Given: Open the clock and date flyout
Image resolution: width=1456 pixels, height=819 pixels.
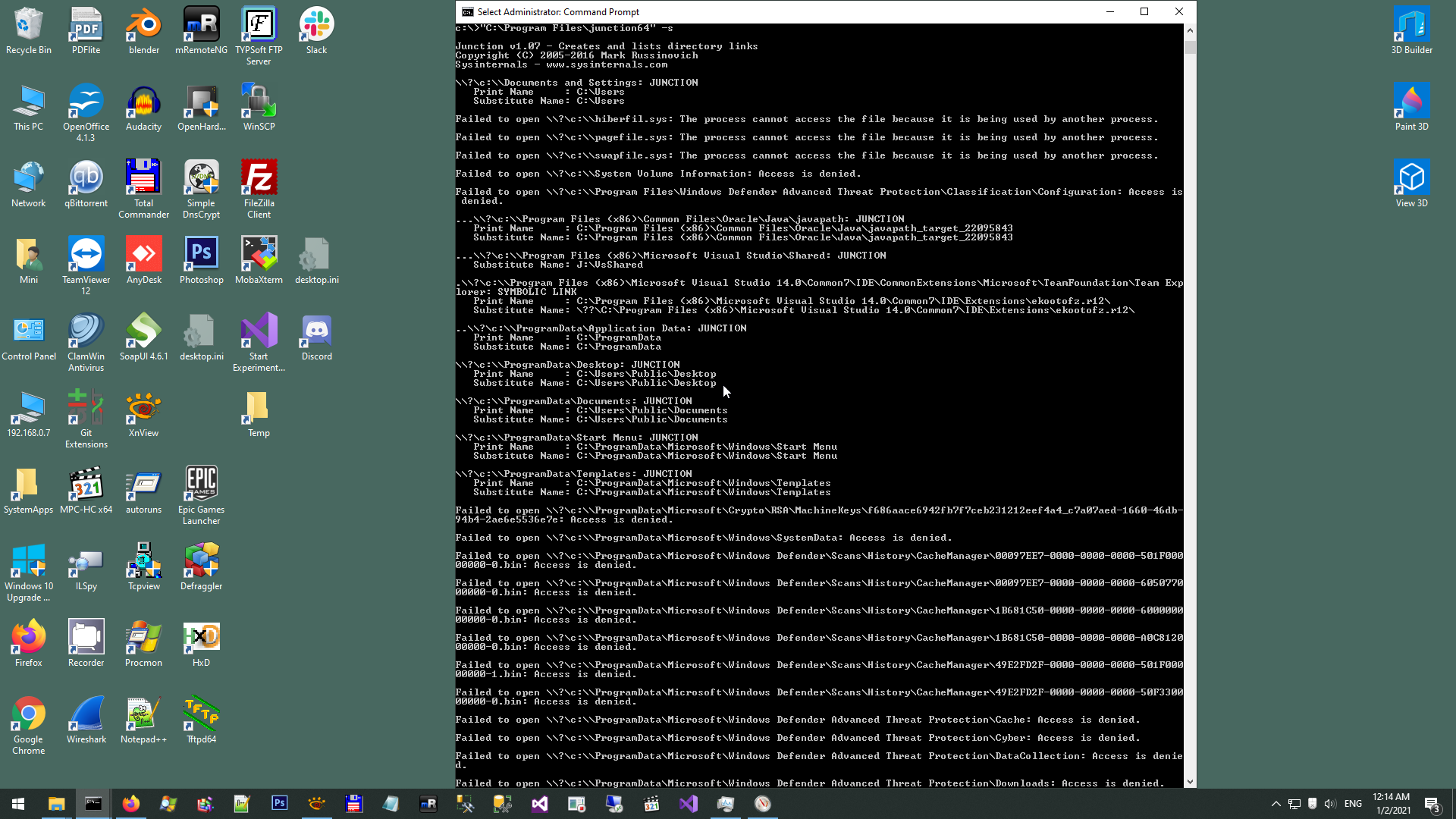Looking at the screenshot, I should 1392,804.
